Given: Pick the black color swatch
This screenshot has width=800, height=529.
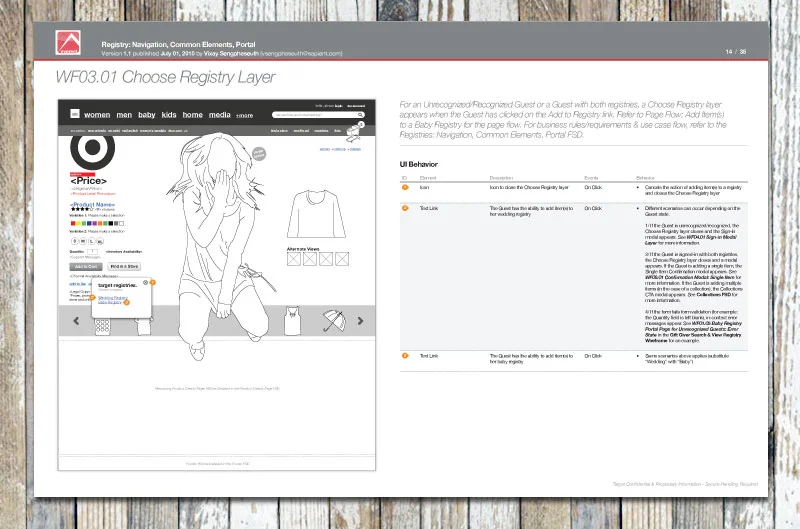Looking at the screenshot, I should pyautogui.click(x=111, y=223).
